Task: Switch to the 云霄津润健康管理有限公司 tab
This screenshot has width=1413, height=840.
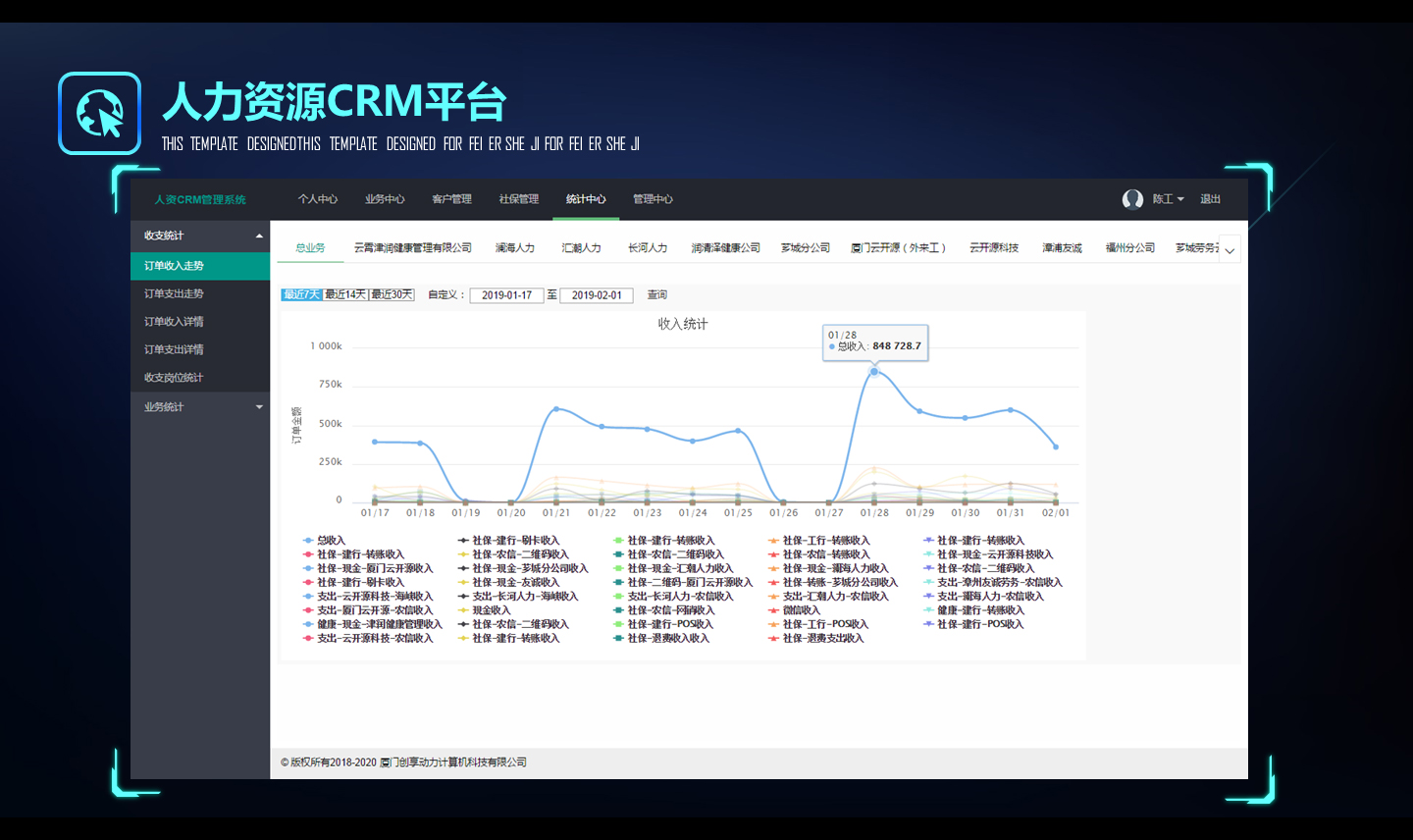Action: 413,248
